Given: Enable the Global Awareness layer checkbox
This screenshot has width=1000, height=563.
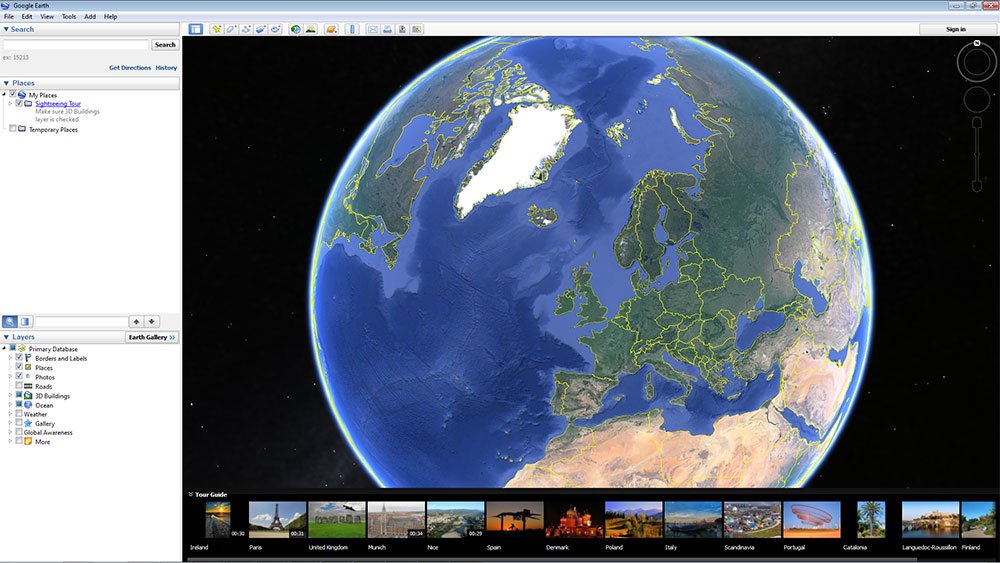Looking at the screenshot, I should tap(19, 432).
